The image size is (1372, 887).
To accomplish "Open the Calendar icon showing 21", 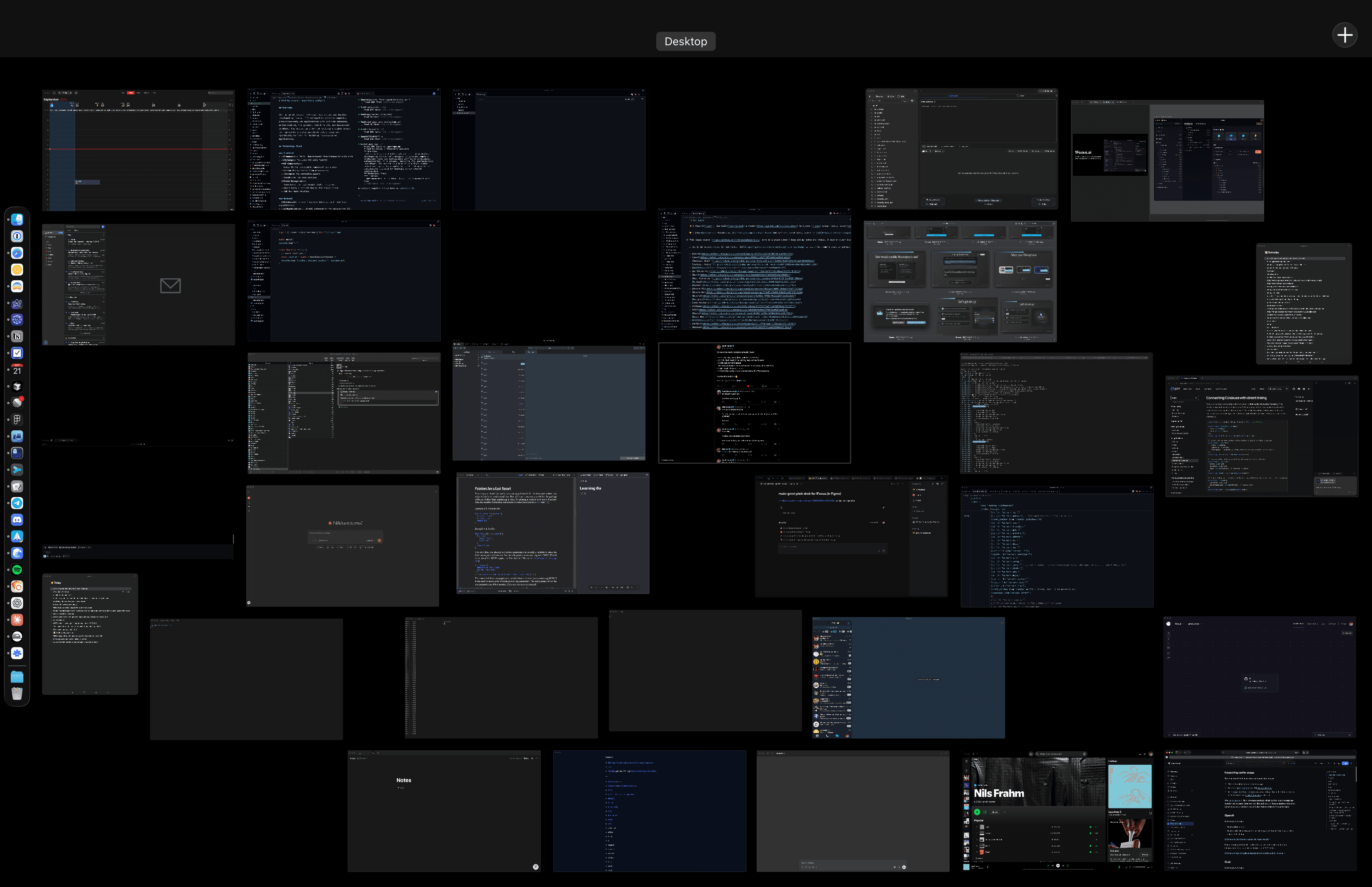I will pos(17,370).
